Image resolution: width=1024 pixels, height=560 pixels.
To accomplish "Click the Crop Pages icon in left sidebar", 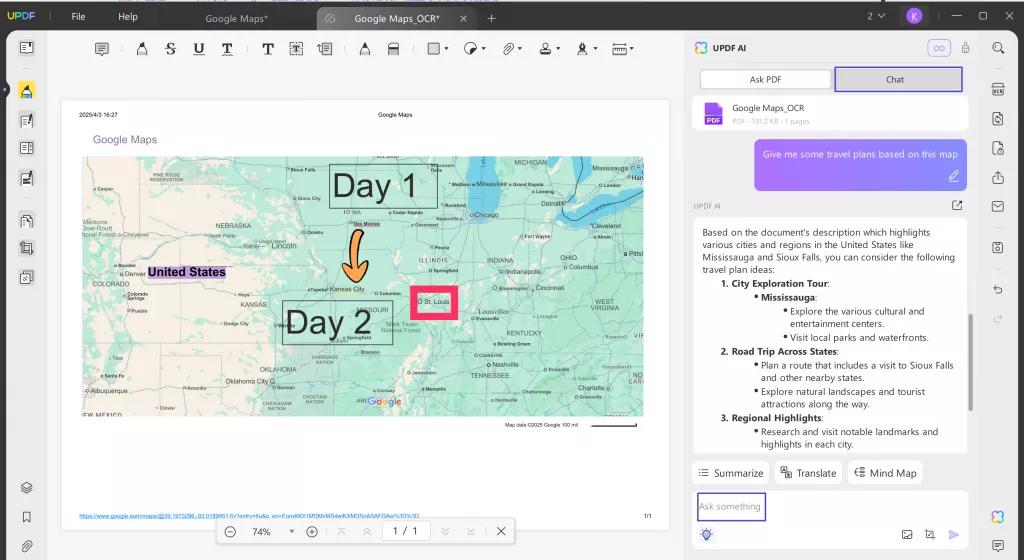I will tap(27, 248).
